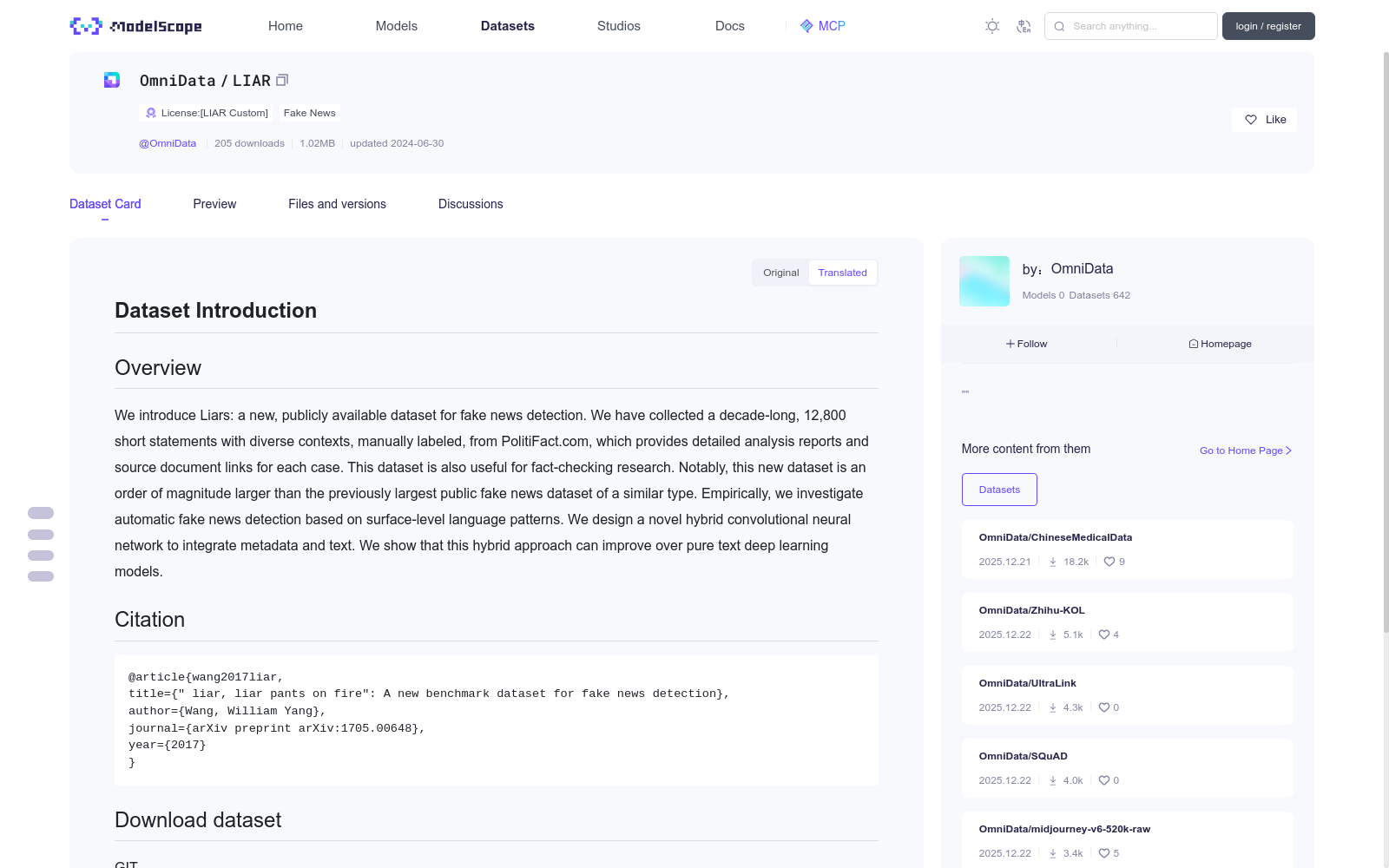
Task: Open the Studios navigation item
Action: click(619, 26)
